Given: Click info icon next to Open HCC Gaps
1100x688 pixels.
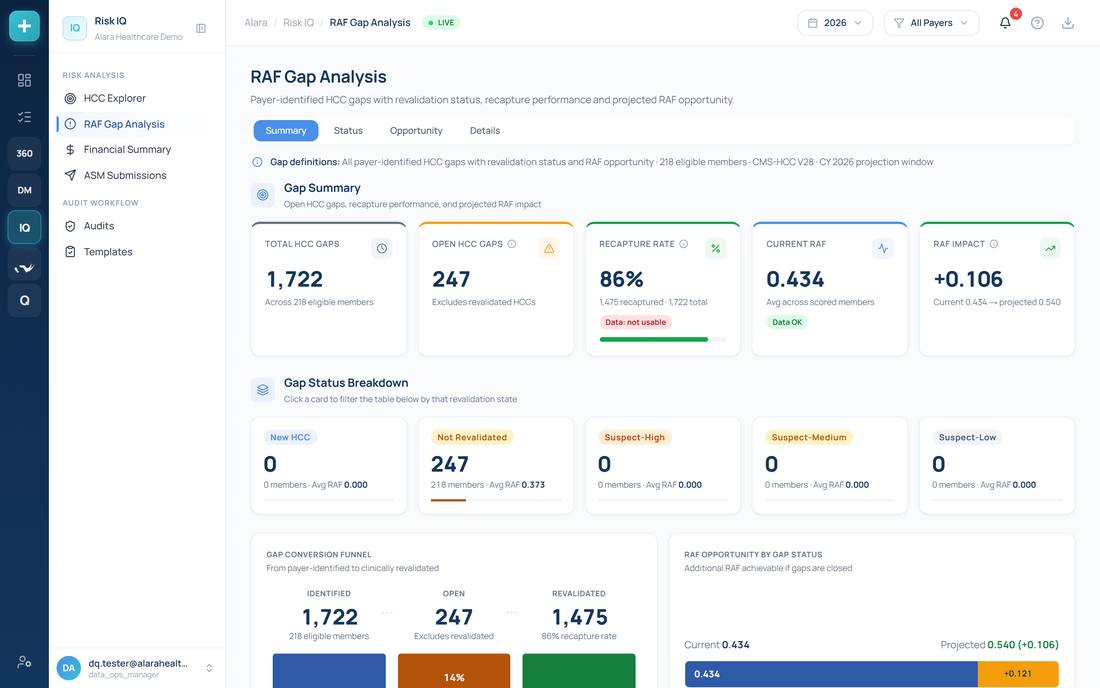Looking at the screenshot, I should (x=511, y=244).
